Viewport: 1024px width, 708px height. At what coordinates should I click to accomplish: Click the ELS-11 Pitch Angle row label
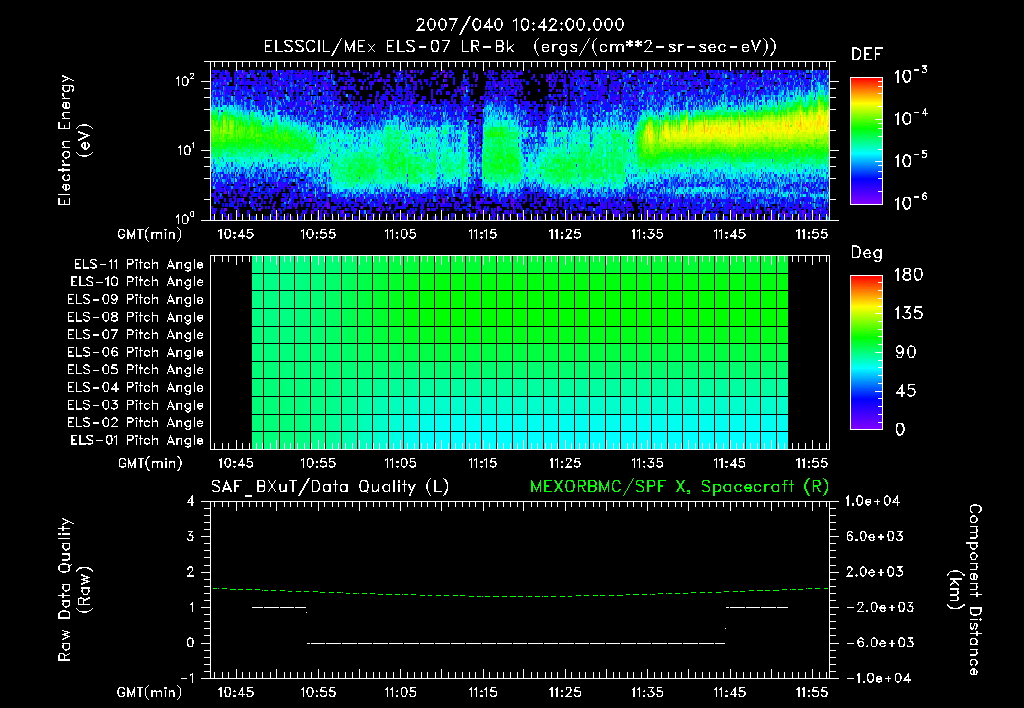138,265
